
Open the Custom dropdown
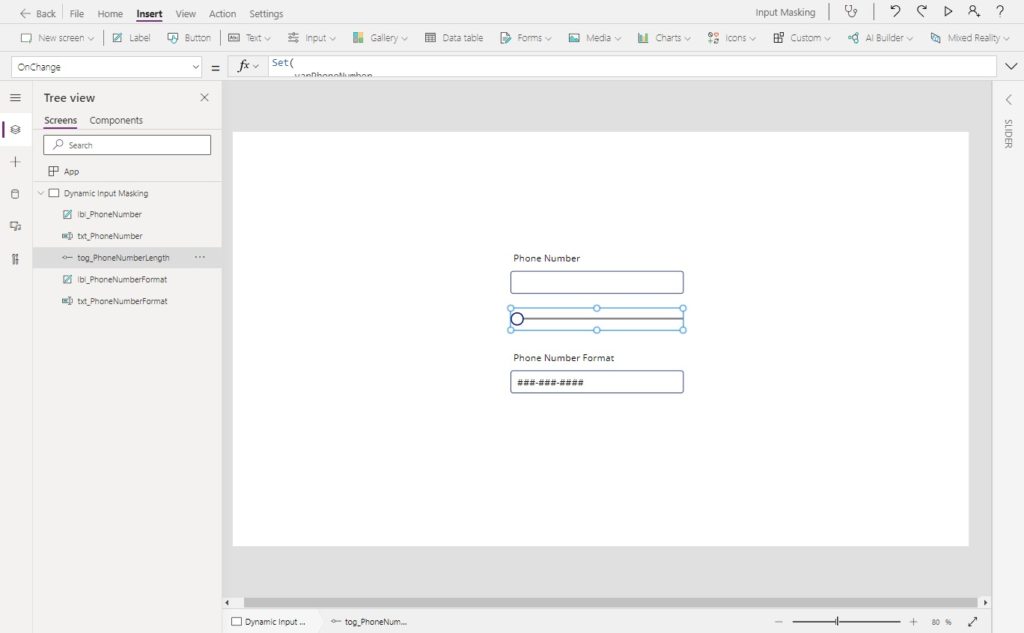(801, 38)
